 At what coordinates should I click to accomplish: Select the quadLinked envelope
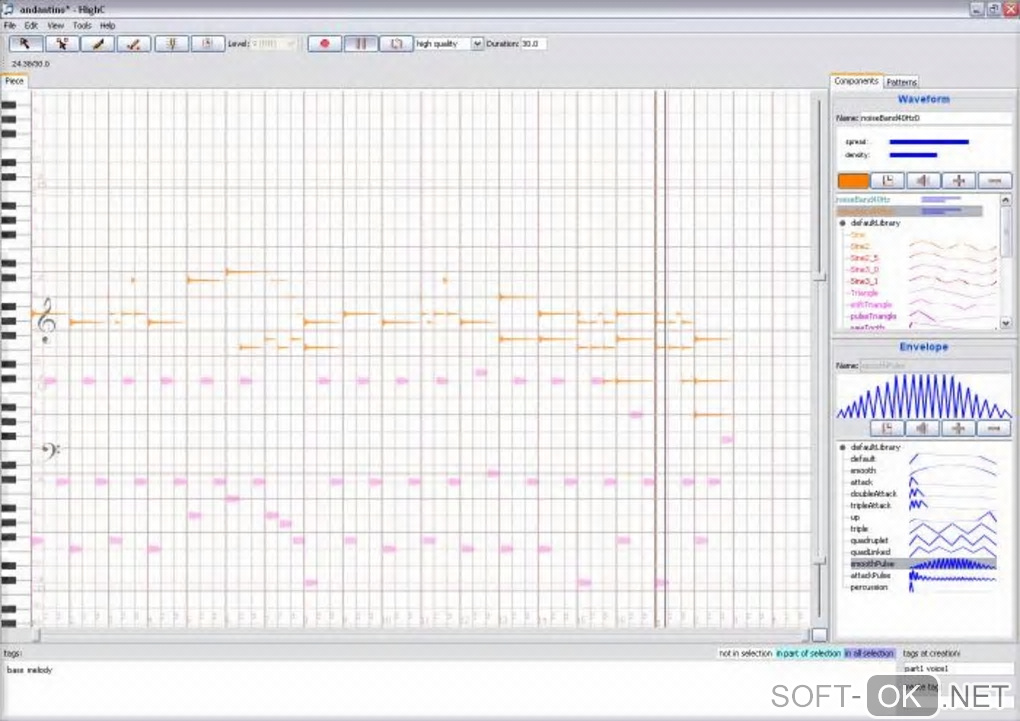pos(870,553)
